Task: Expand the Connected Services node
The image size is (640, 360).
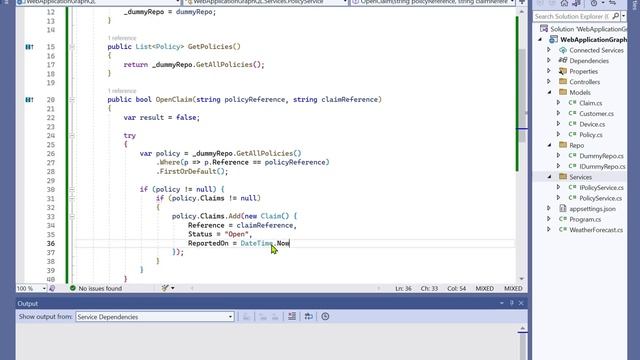Action: click(549, 50)
